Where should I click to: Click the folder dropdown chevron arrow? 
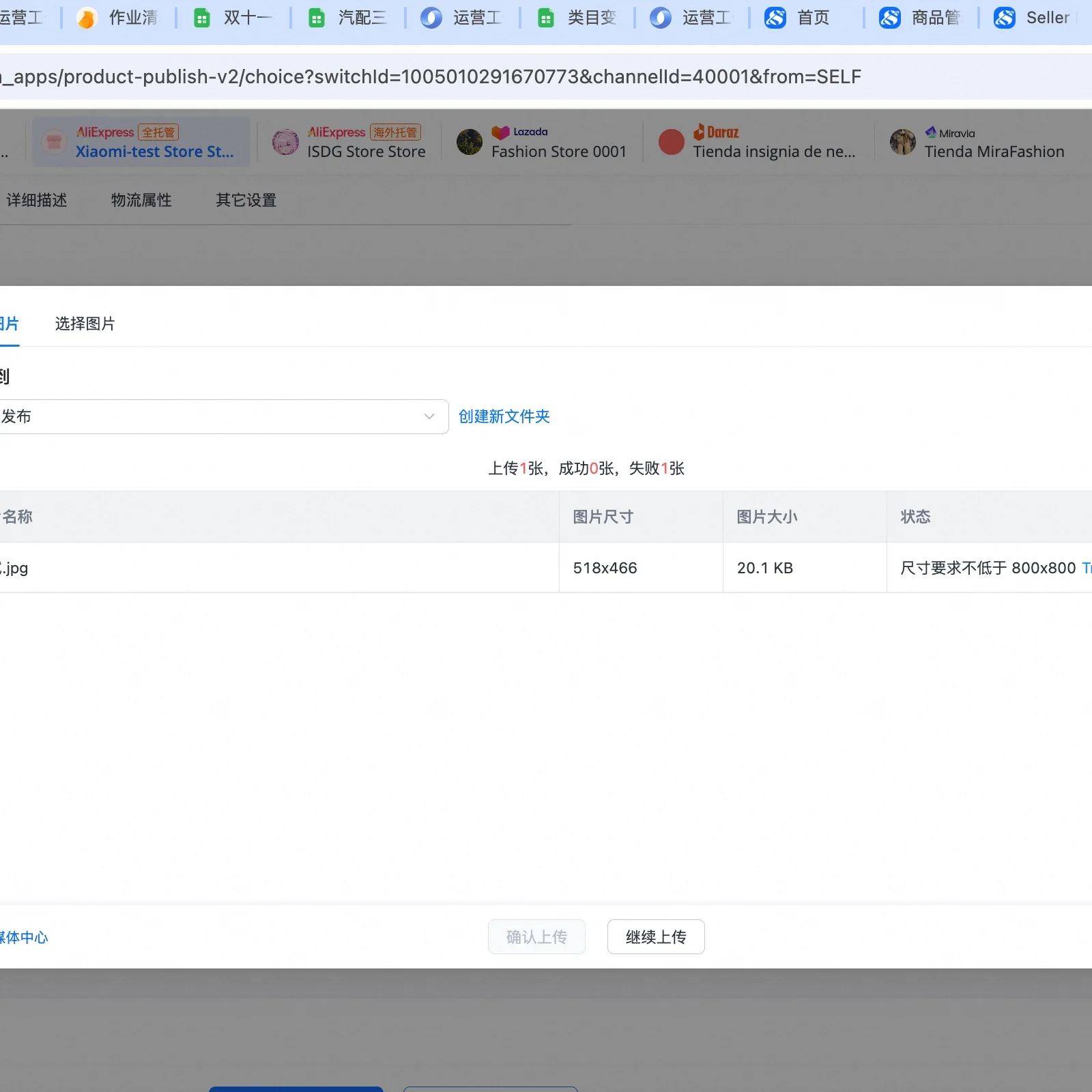point(429,416)
